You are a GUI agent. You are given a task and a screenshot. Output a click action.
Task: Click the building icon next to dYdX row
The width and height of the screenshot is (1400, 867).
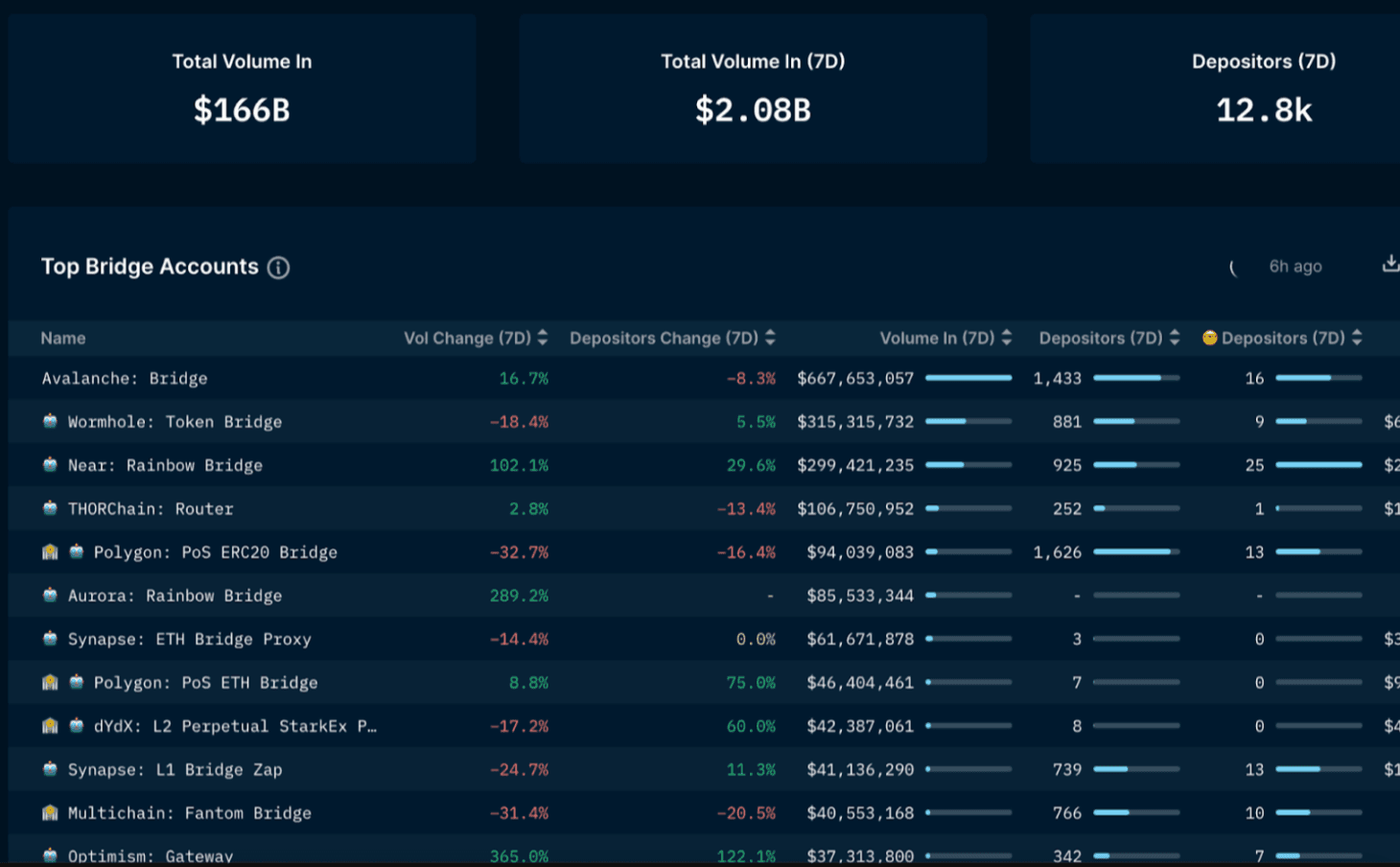click(x=50, y=726)
